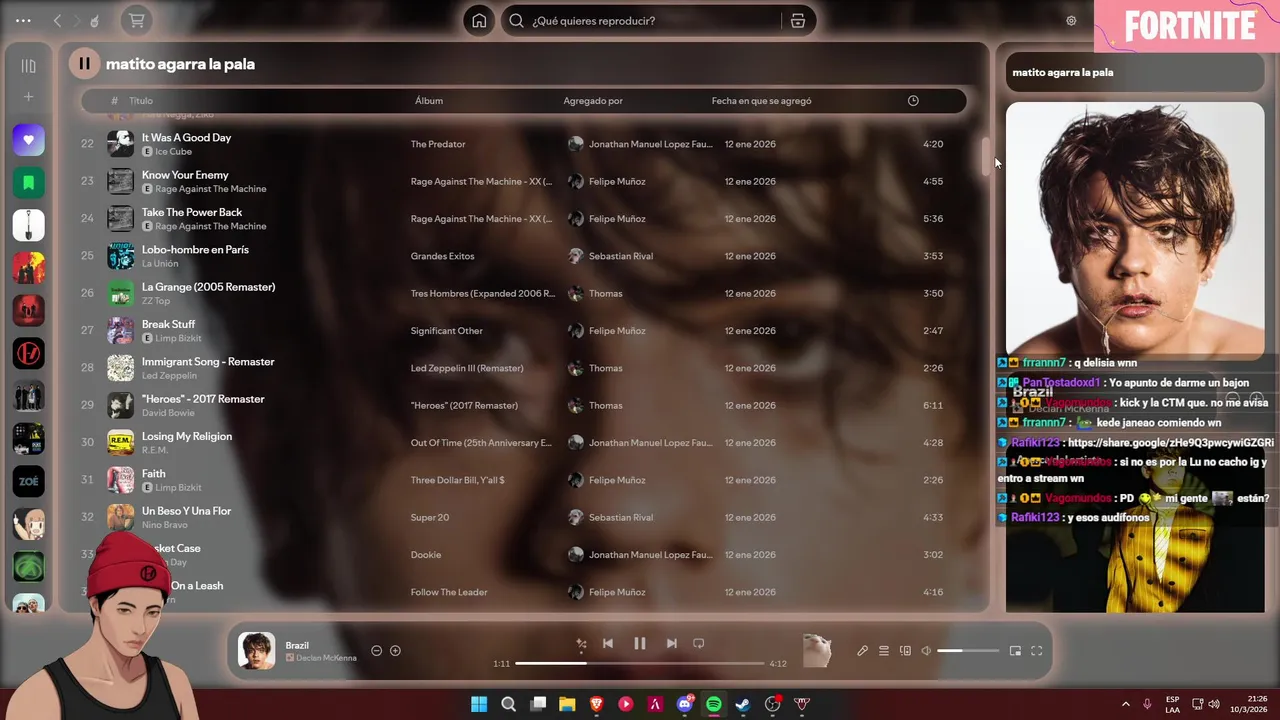1280x720 pixels.
Task: Click the Brazil title in player bar
Action: (x=297, y=645)
